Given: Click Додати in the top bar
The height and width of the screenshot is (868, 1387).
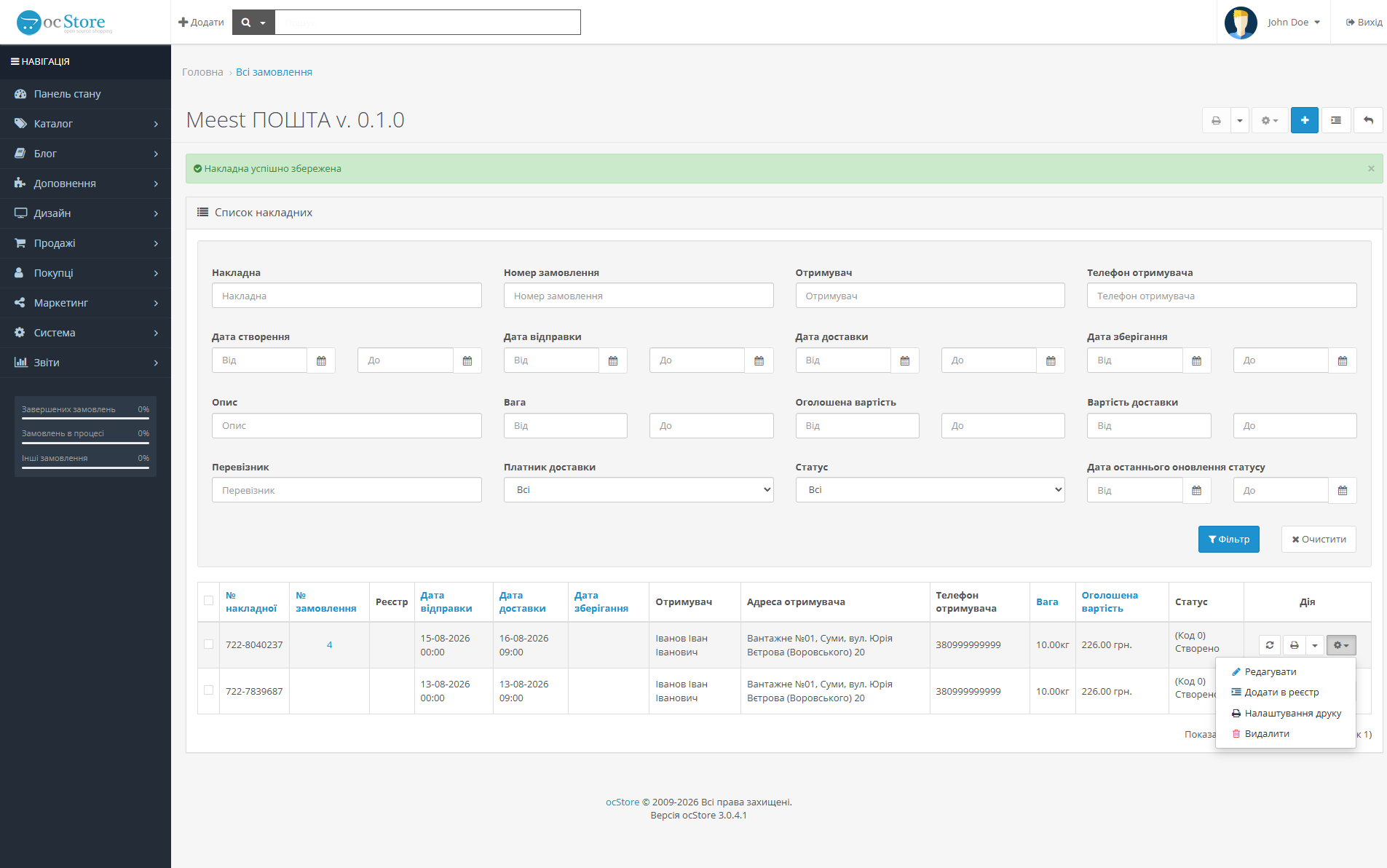Looking at the screenshot, I should point(202,22).
